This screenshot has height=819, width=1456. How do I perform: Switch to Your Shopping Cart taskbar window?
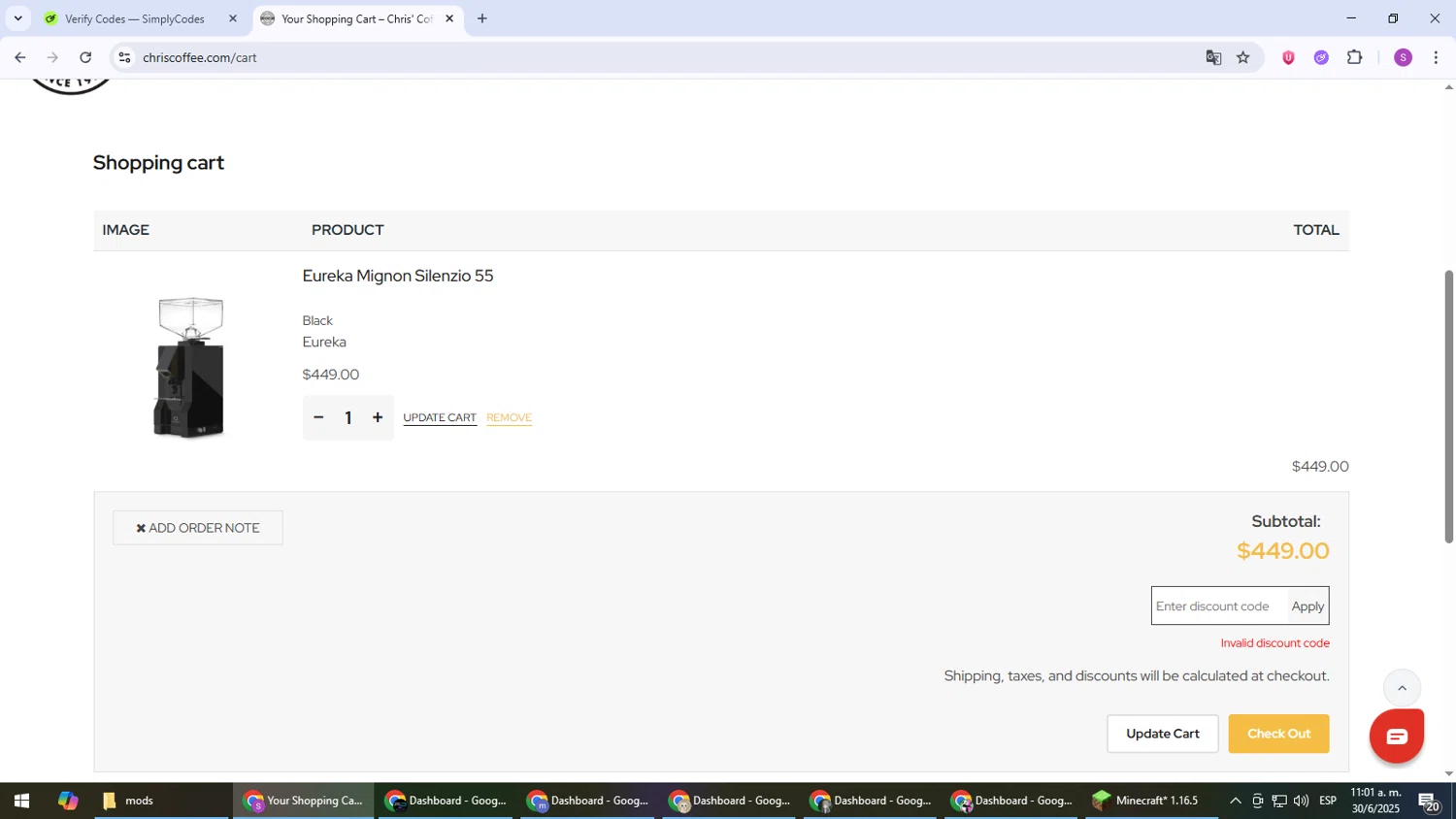pyautogui.click(x=303, y=801)
